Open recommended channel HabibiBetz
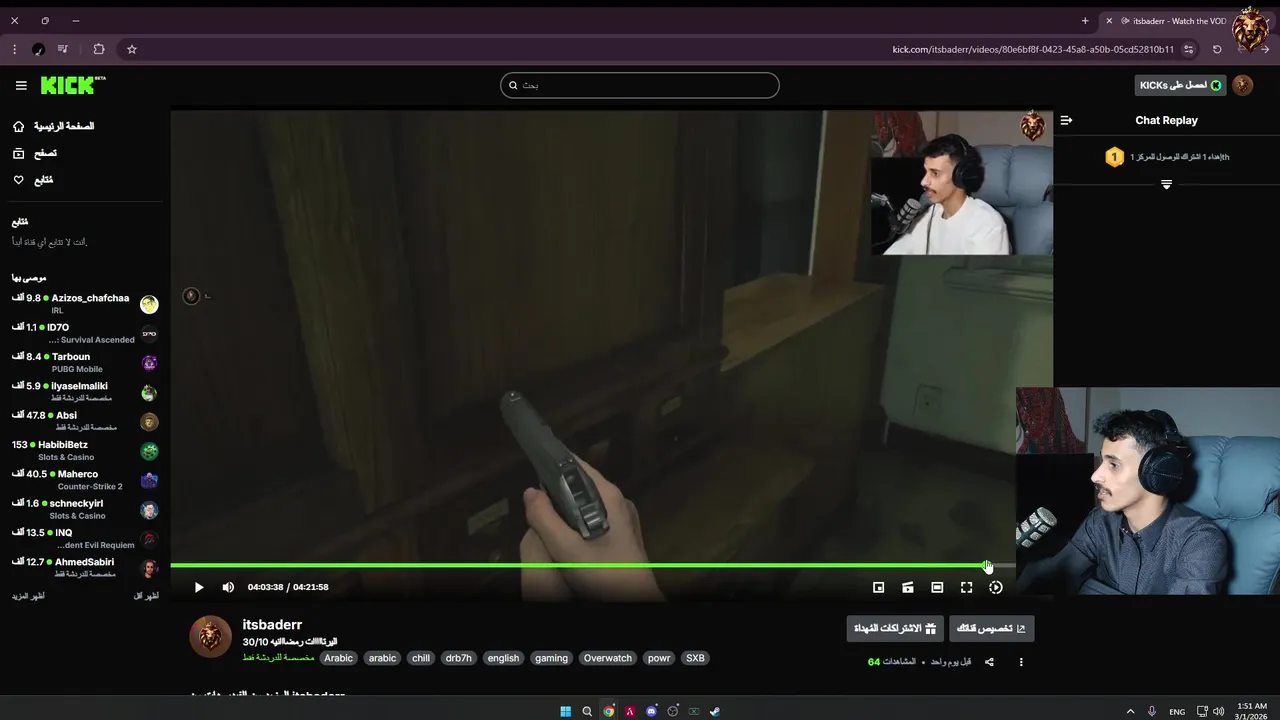Image resolution: width=1280 pixels, height=720 pixels. pos(85,450)
